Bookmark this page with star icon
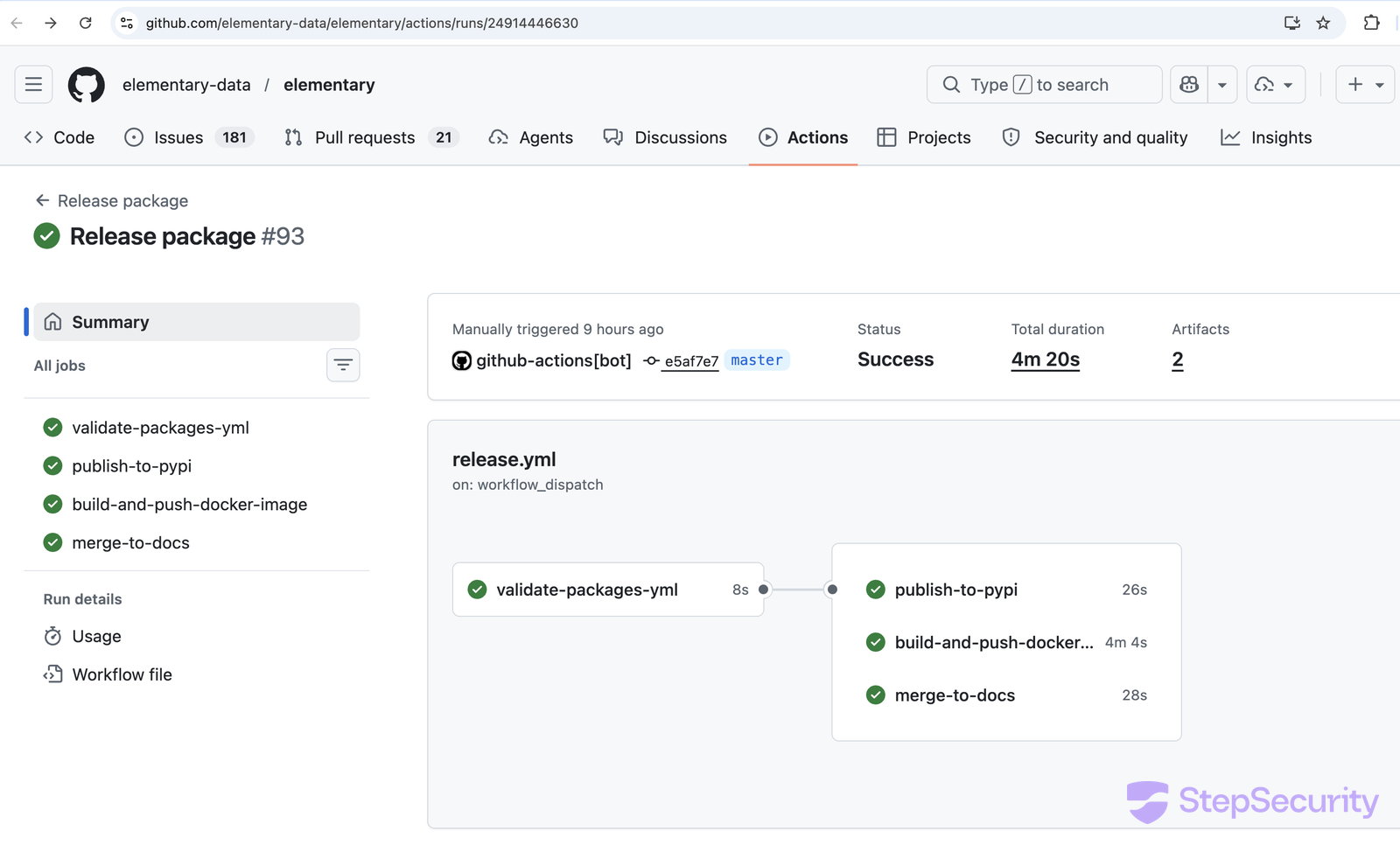This screenshot has width=1400, height=845. (x=1323, y=23)
